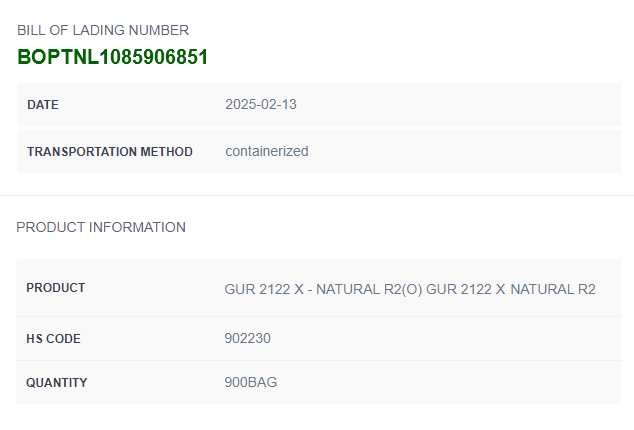Select the HS code 902230

[247, 338]
